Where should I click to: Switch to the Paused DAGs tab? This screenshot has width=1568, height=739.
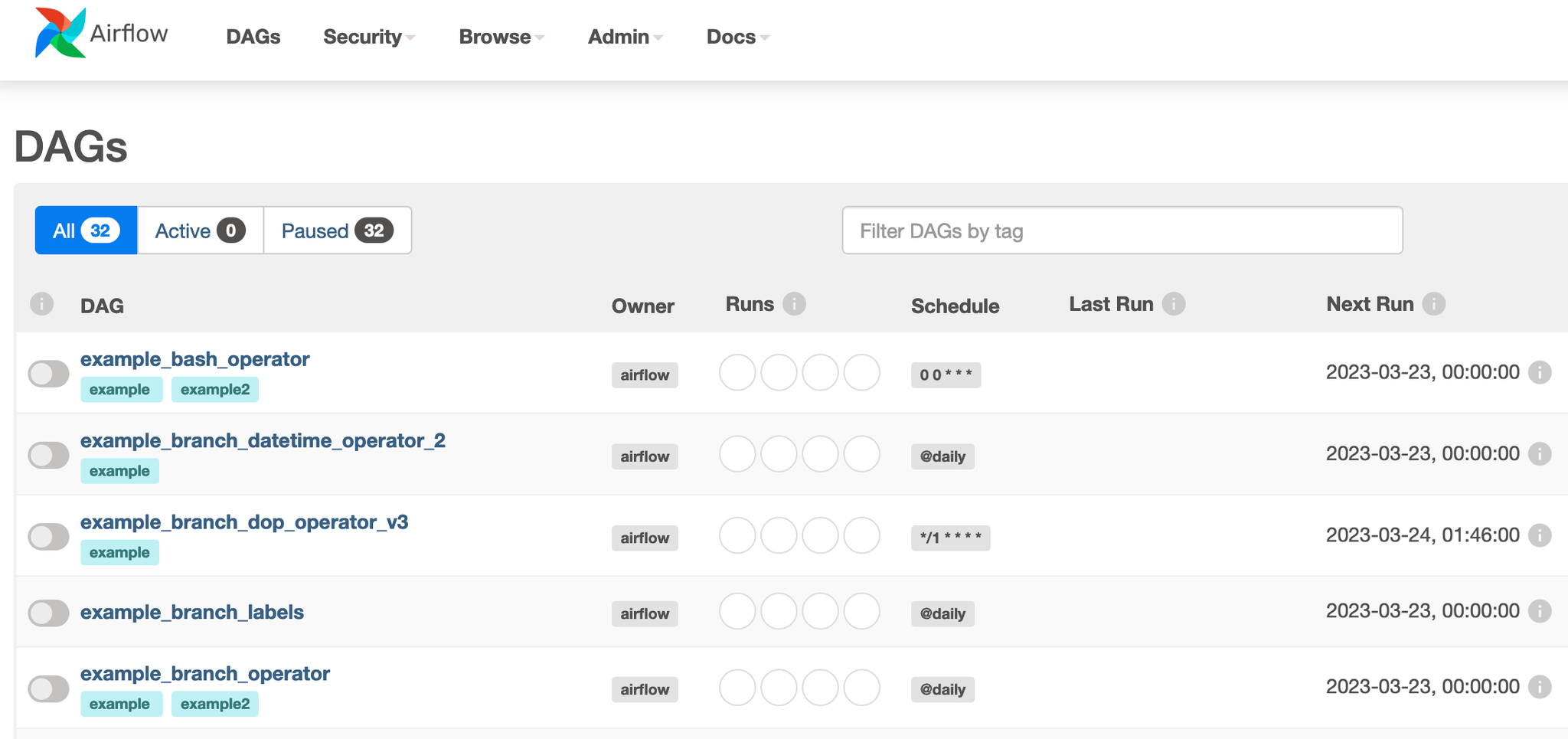337,231
